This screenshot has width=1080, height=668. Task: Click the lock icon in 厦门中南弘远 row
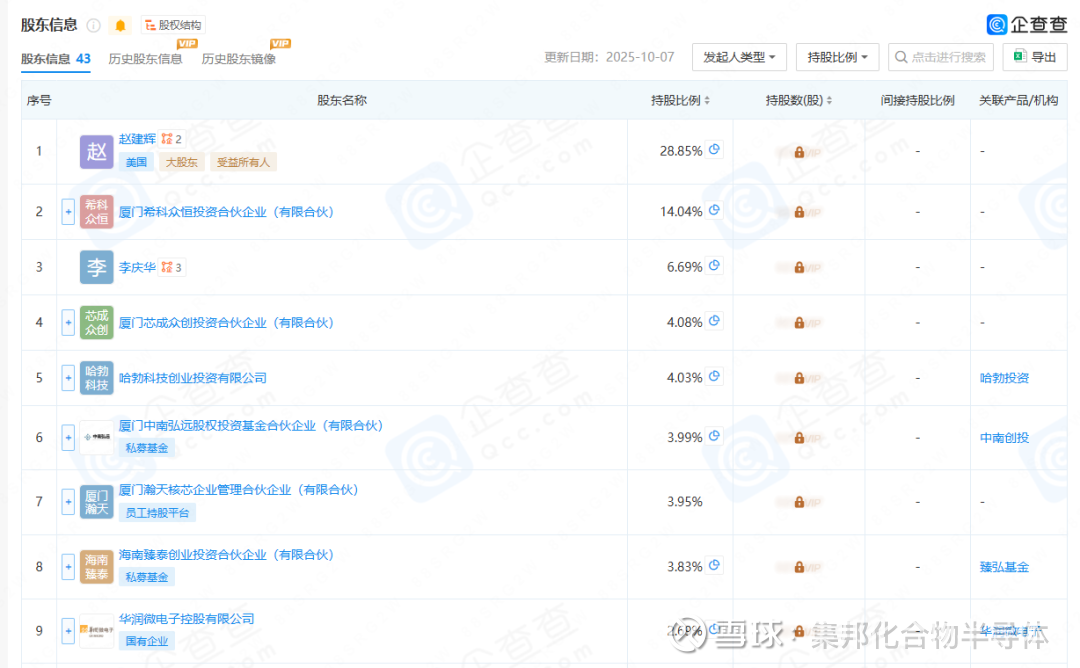coord(799,438)
